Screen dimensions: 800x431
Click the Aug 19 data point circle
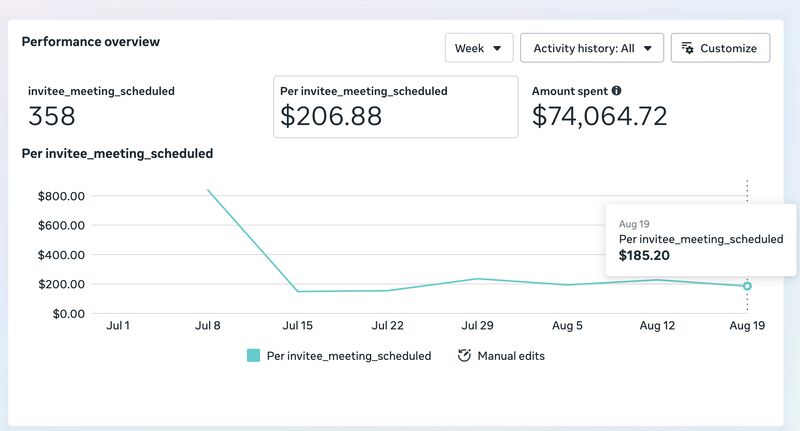pyautogui.click(x=747, y=286)
